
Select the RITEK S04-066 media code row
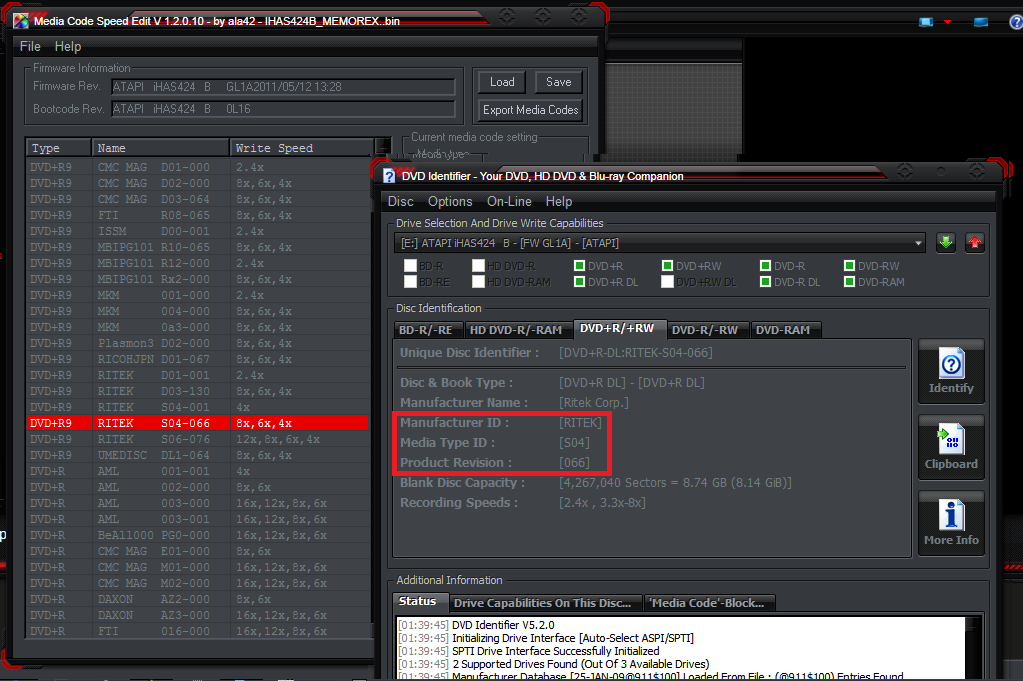(198, 423)
